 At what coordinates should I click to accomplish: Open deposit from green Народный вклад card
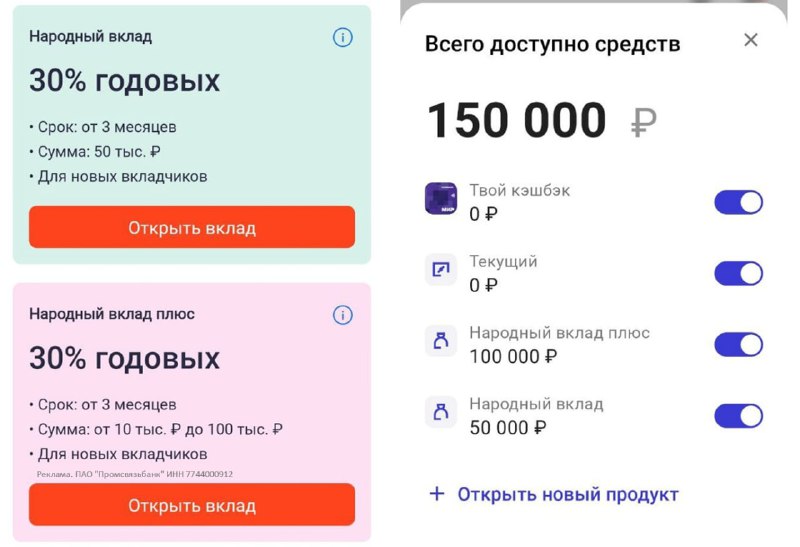tap(192, 227)
